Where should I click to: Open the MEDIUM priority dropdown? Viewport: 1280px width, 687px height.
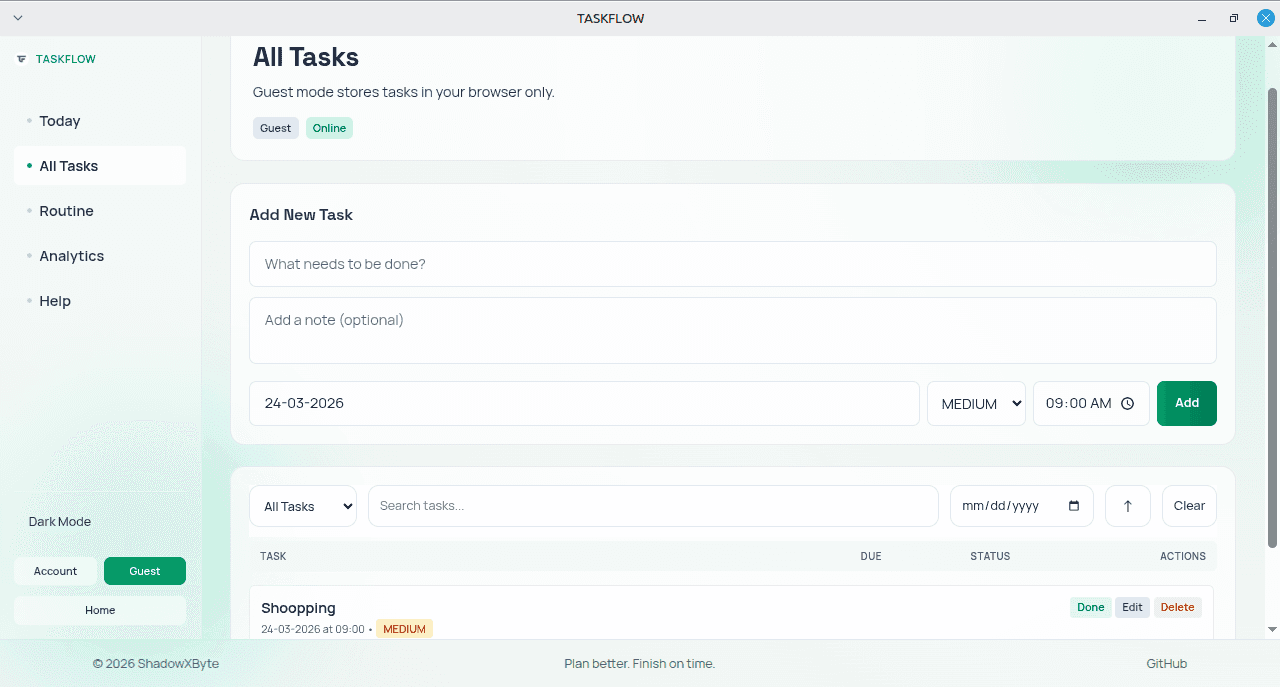coord(976,404)
